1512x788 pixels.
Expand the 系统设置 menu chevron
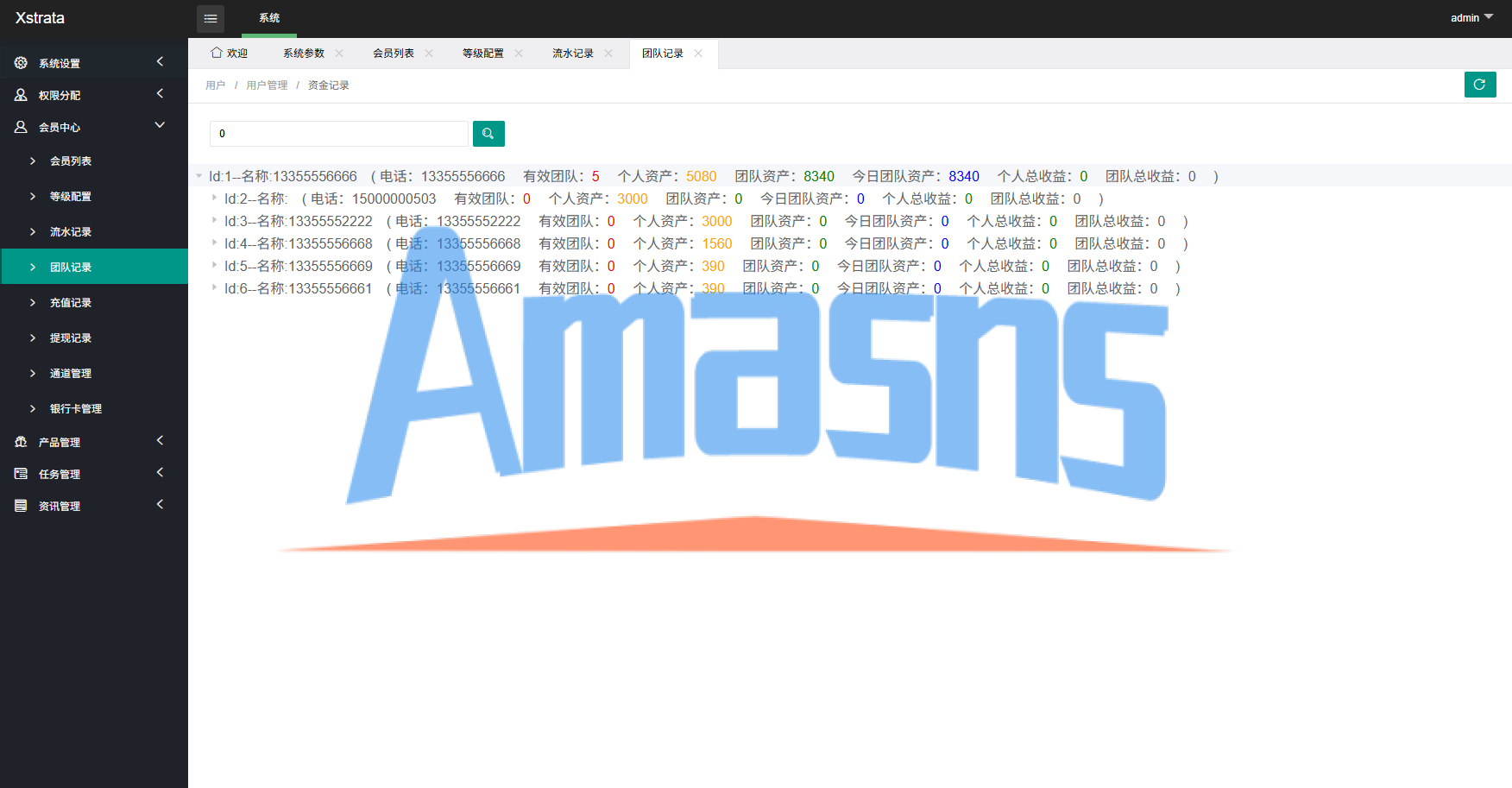point(160,61)
